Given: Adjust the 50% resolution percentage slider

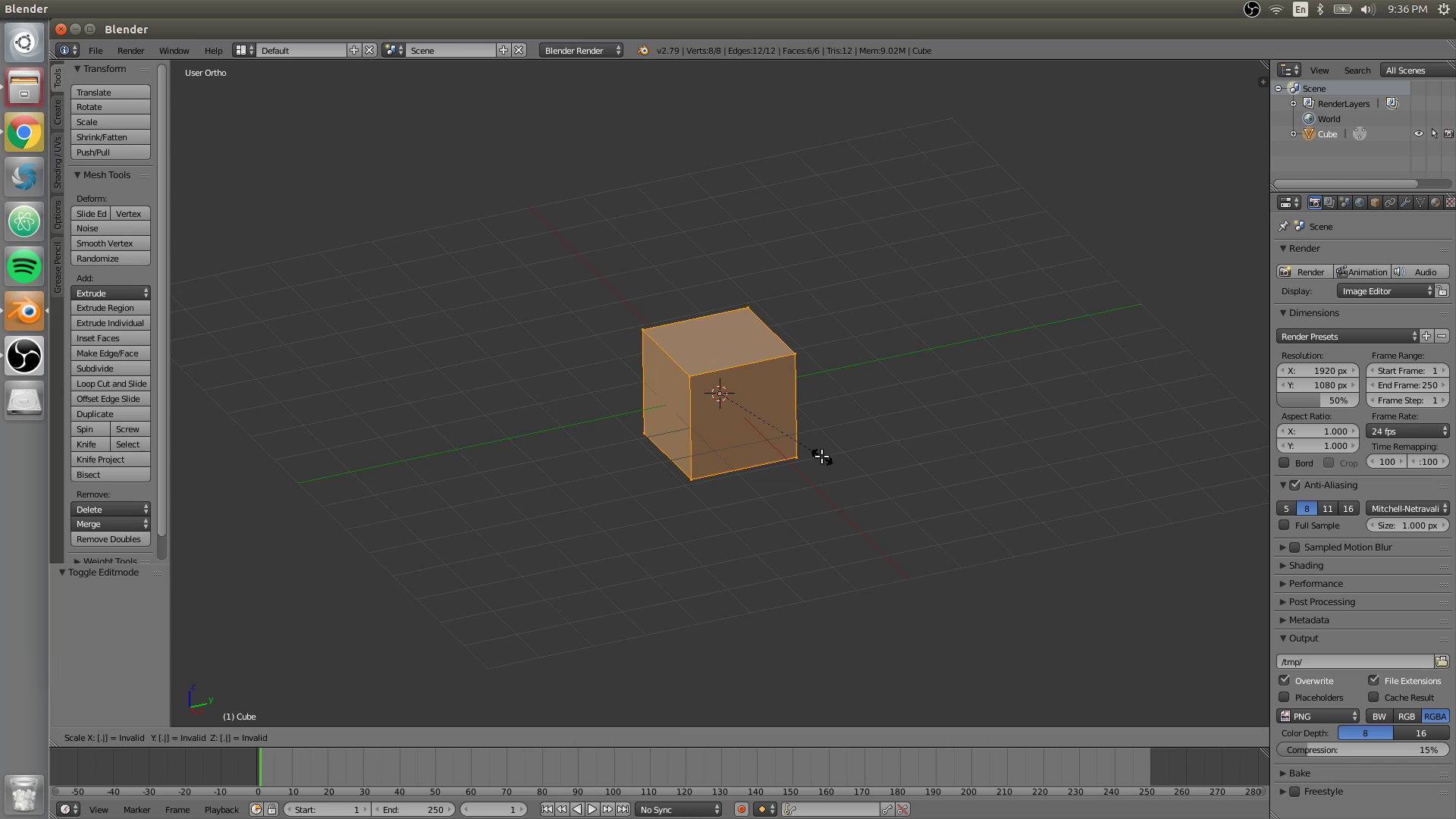Looking at the screenshot, I should tap(1318, 400).
